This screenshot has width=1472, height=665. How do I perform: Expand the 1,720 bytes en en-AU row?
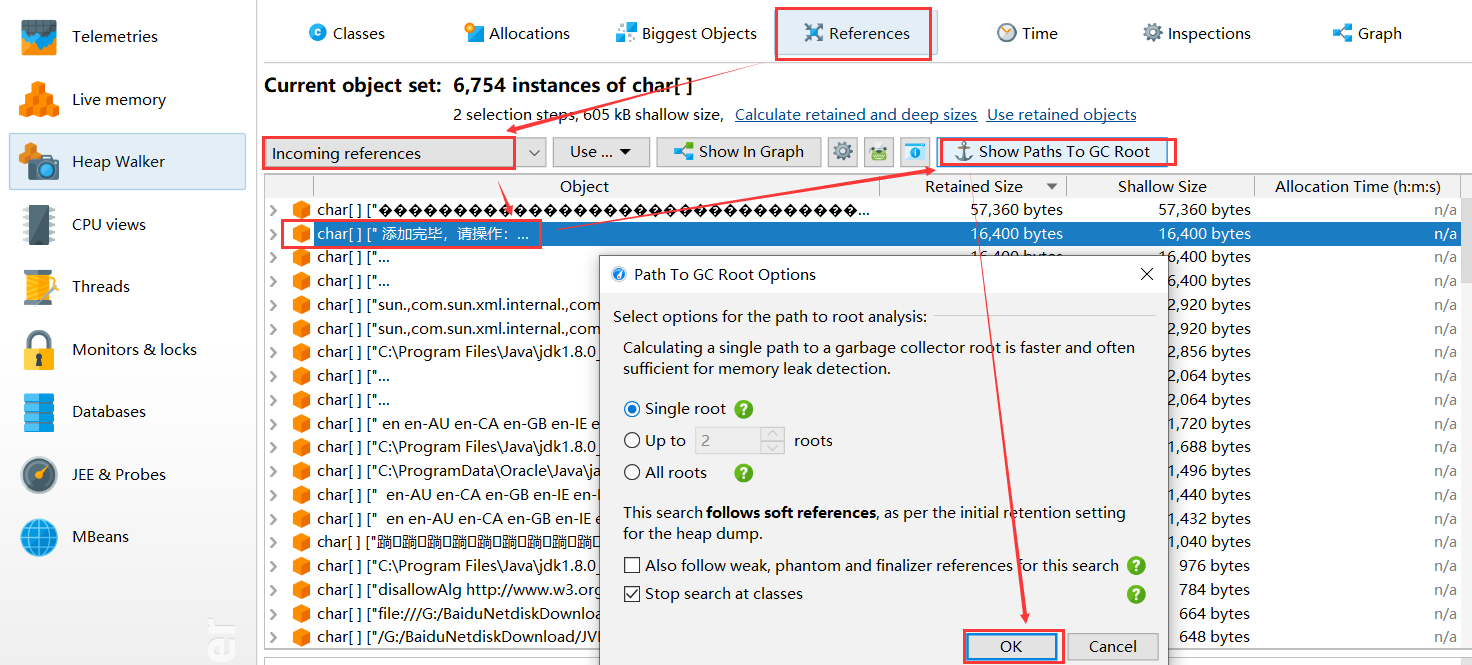pos(274,424)
